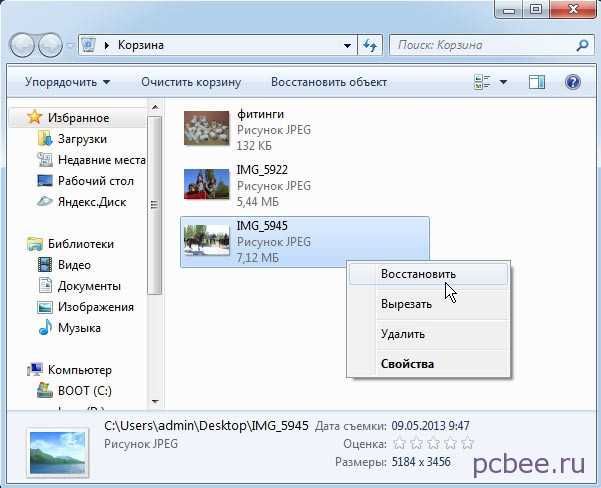Click the search box 'Поиск: Корзина'
This screenshot has height=488, width=601.
(491, 45)
